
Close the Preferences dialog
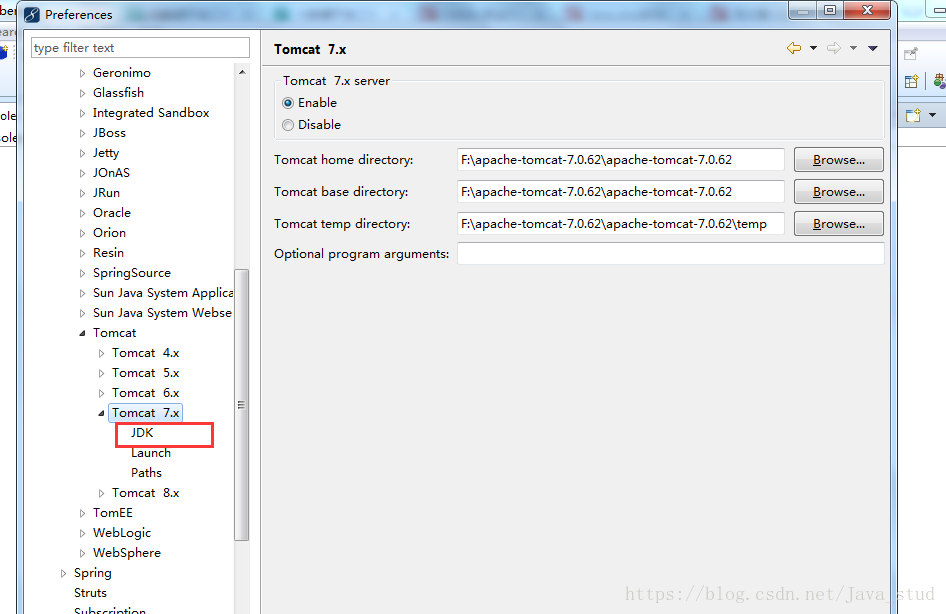[868, 10]
